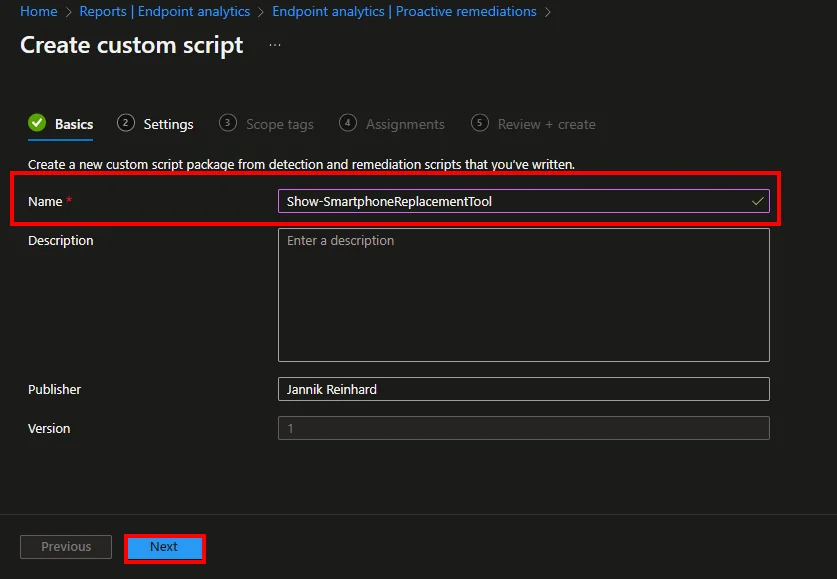Click the Previous button

tap(66, 547)
